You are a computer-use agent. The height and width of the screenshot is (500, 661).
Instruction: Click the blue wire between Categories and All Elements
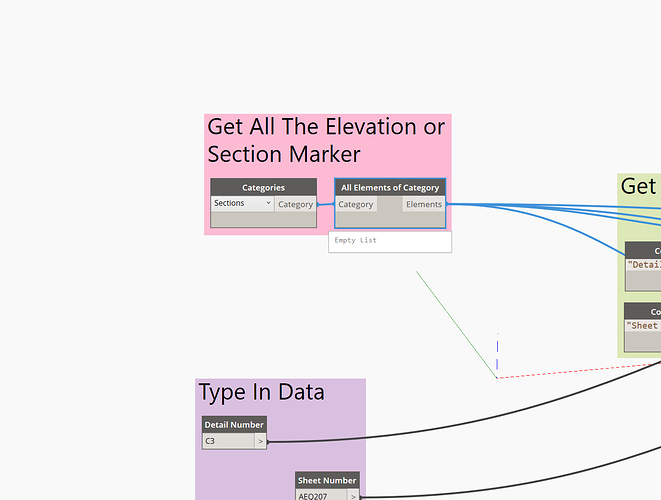click(x=326, y=204)
